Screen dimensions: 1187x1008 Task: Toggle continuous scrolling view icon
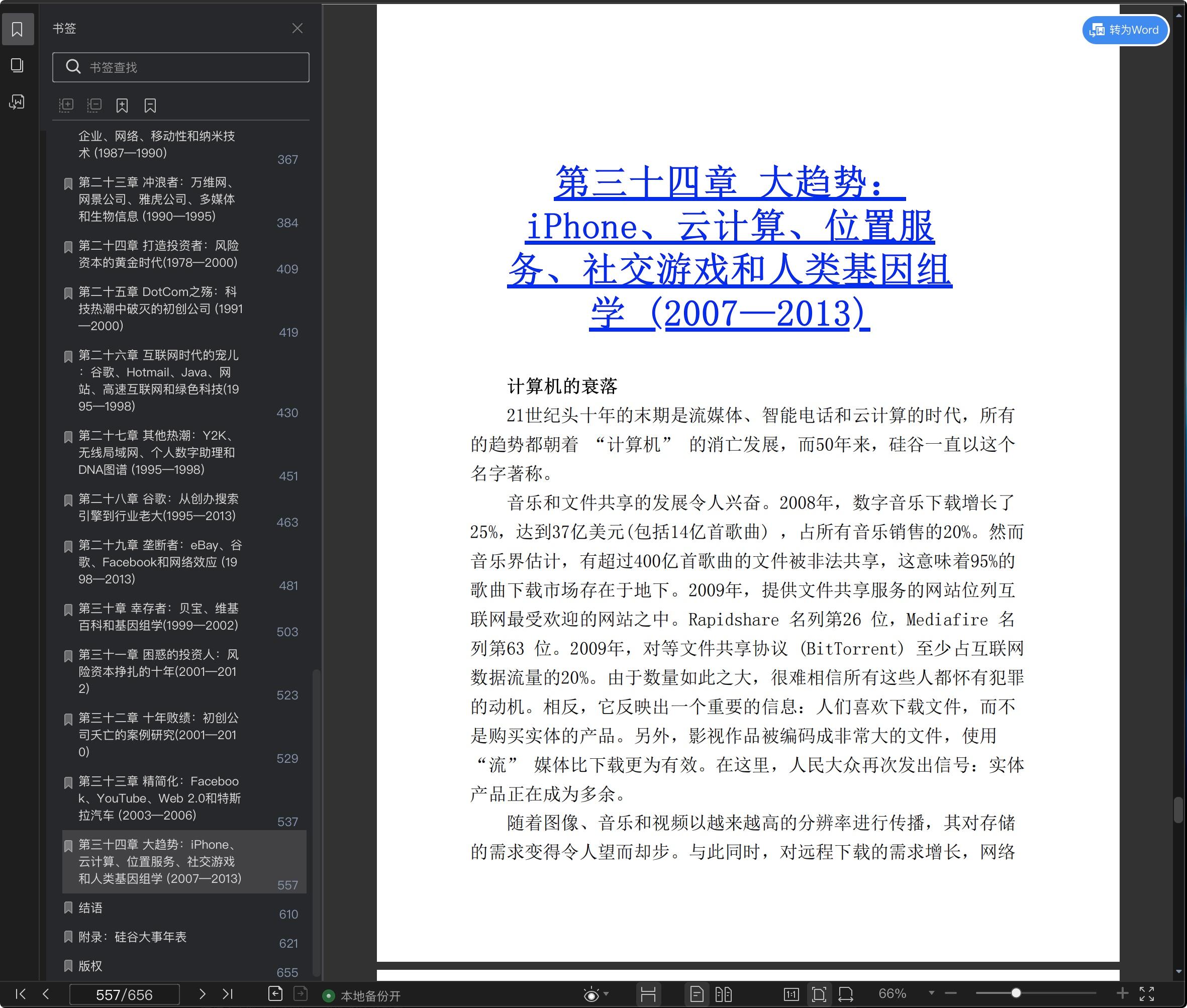648,994
